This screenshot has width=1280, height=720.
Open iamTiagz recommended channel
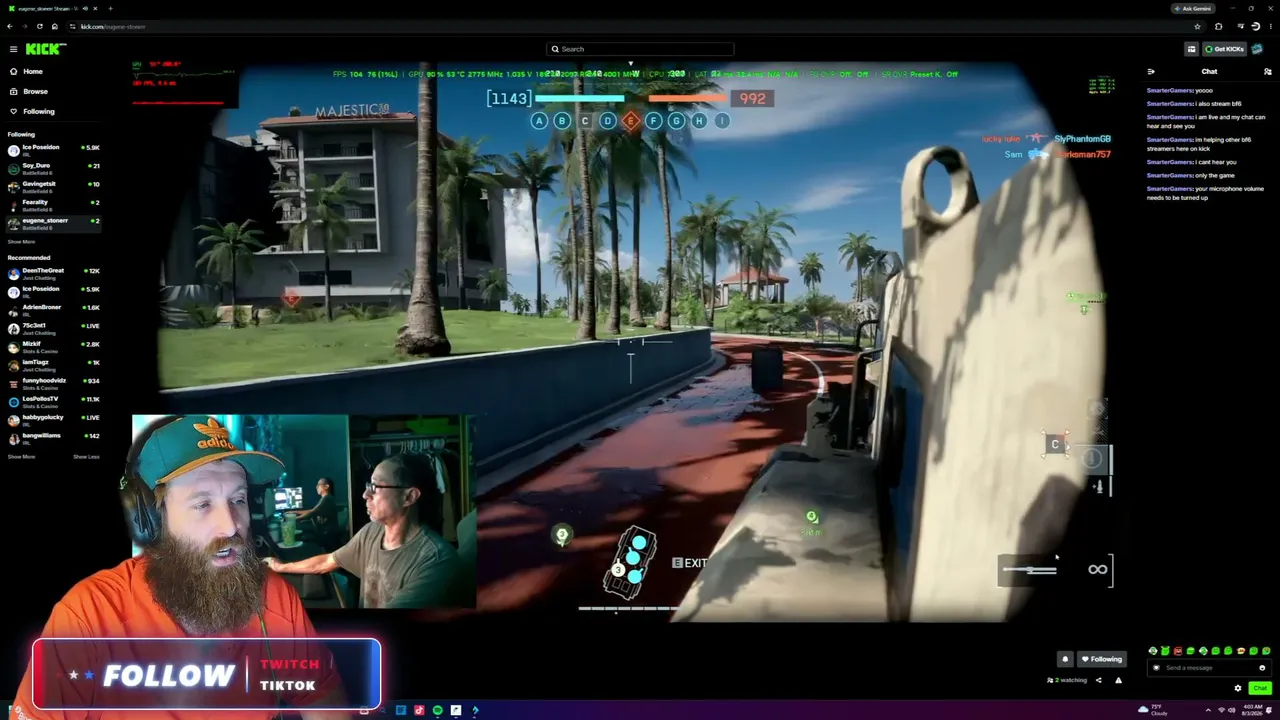[54, 364]
